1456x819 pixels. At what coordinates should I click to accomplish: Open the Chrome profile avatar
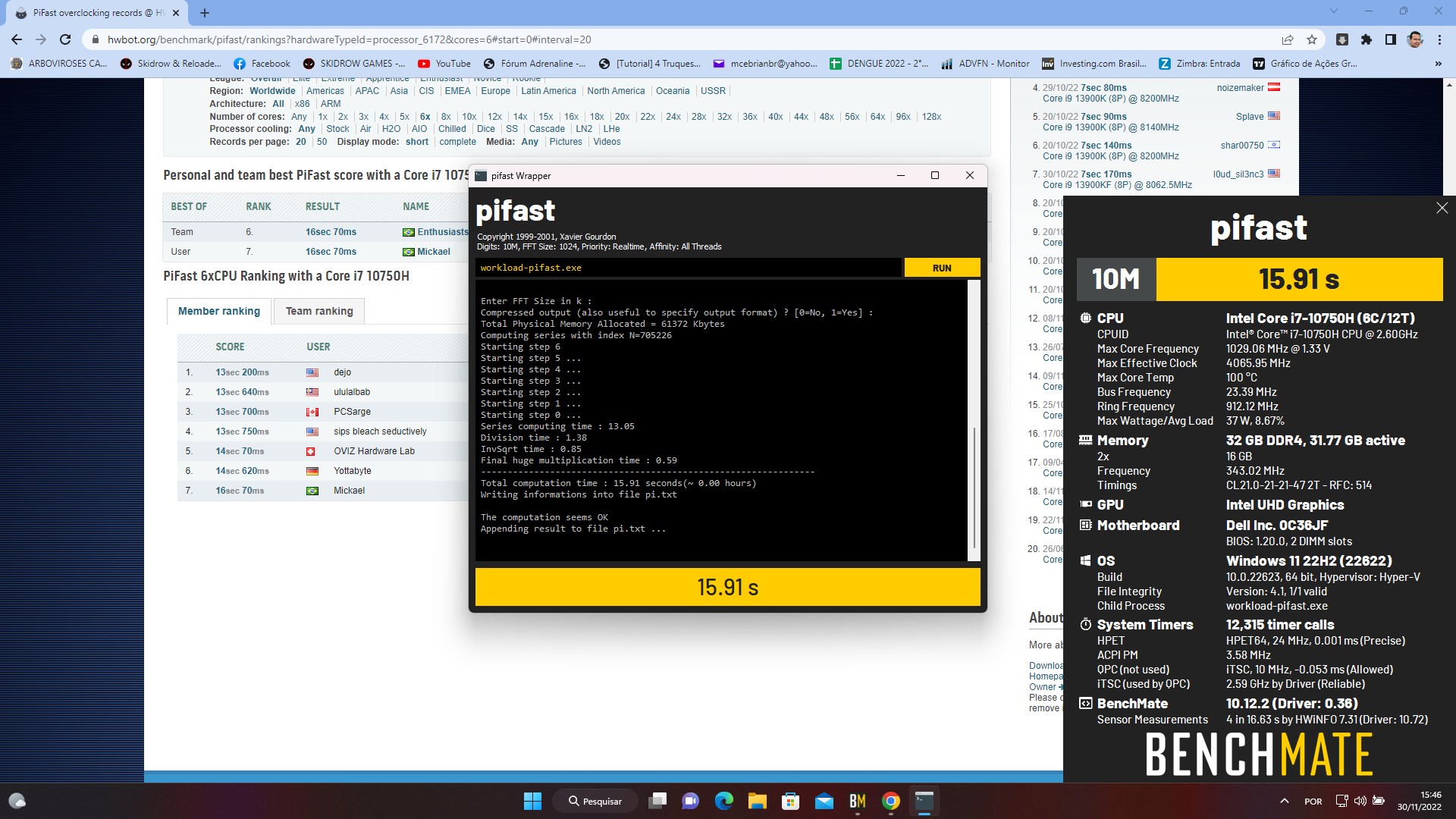coord(1415,39)
